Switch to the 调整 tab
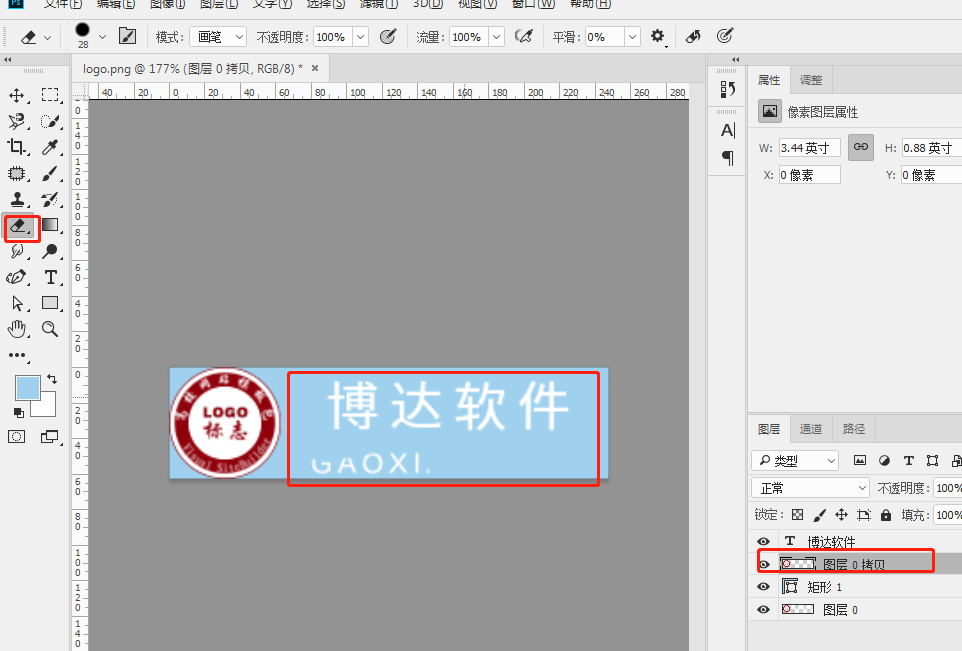 click(810, 80)
